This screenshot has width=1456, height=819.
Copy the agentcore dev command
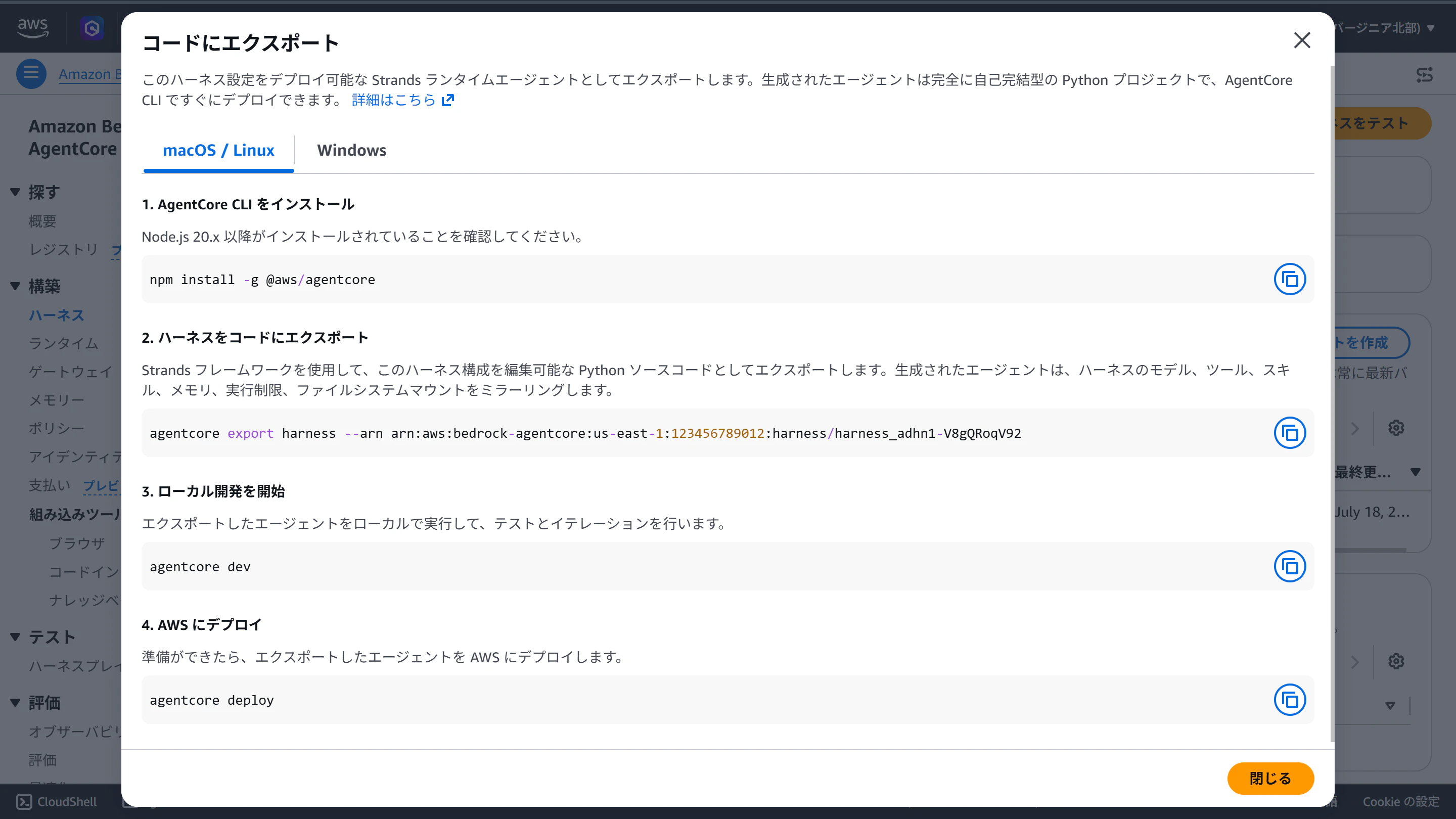pos(1289,566)
